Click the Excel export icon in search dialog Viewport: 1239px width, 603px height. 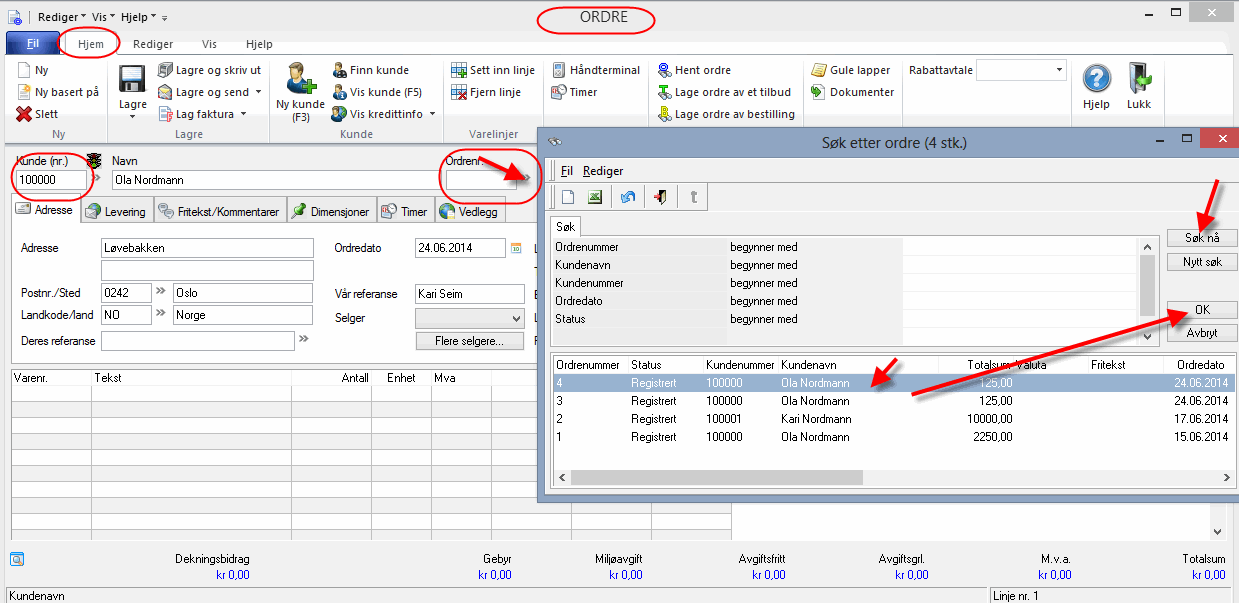(x=594, y=197)
